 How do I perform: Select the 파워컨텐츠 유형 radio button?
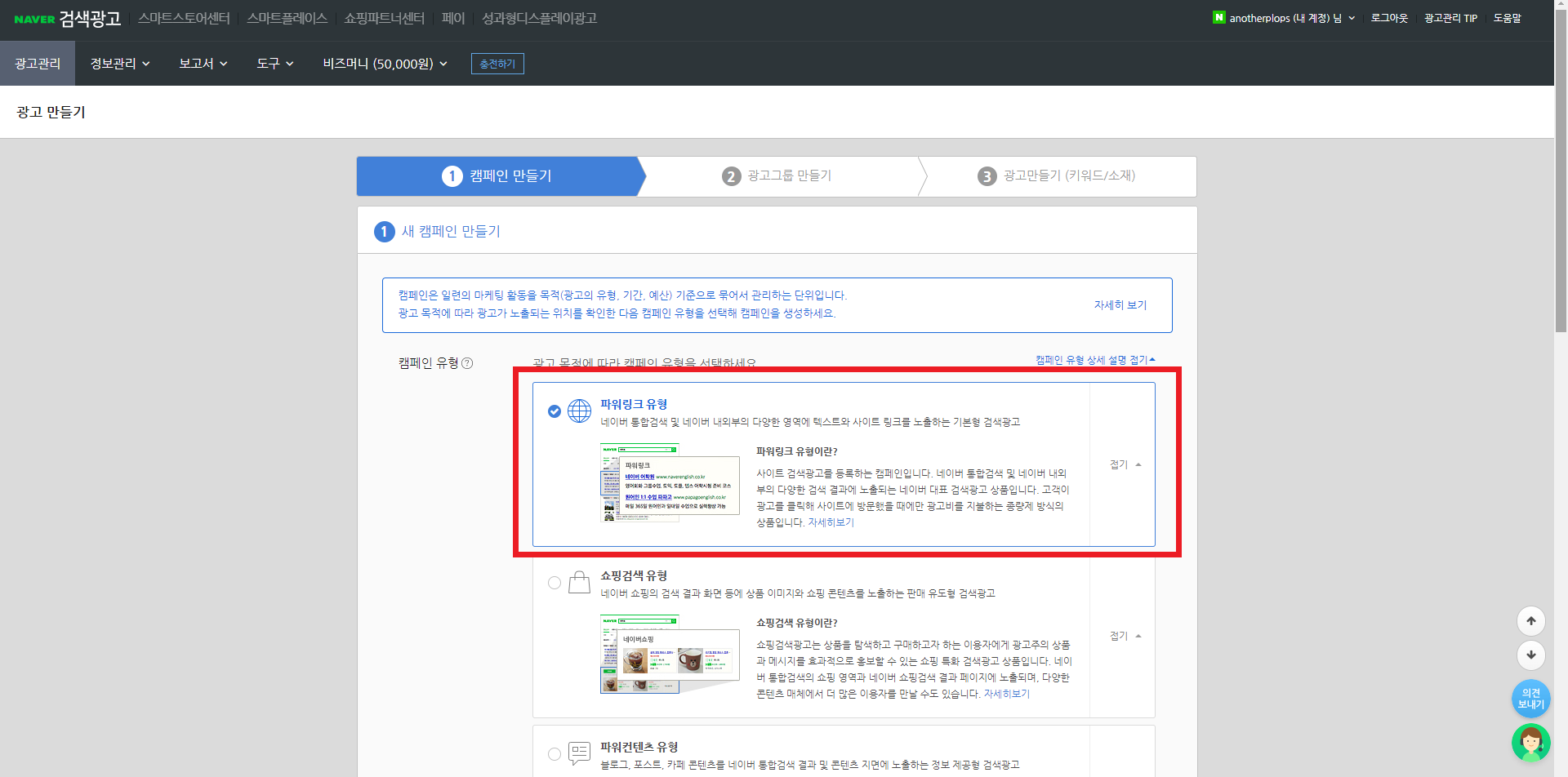(x=555, y=753)
